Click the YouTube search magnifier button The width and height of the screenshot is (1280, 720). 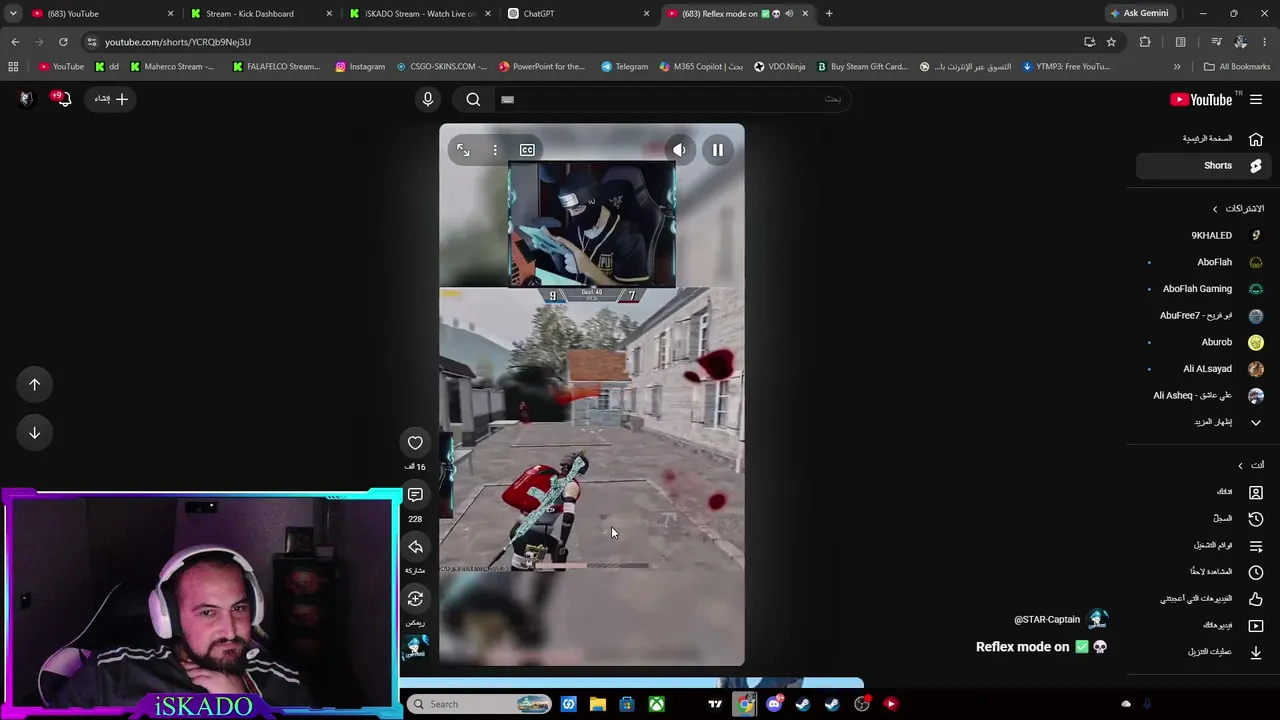tap(473, 99)
